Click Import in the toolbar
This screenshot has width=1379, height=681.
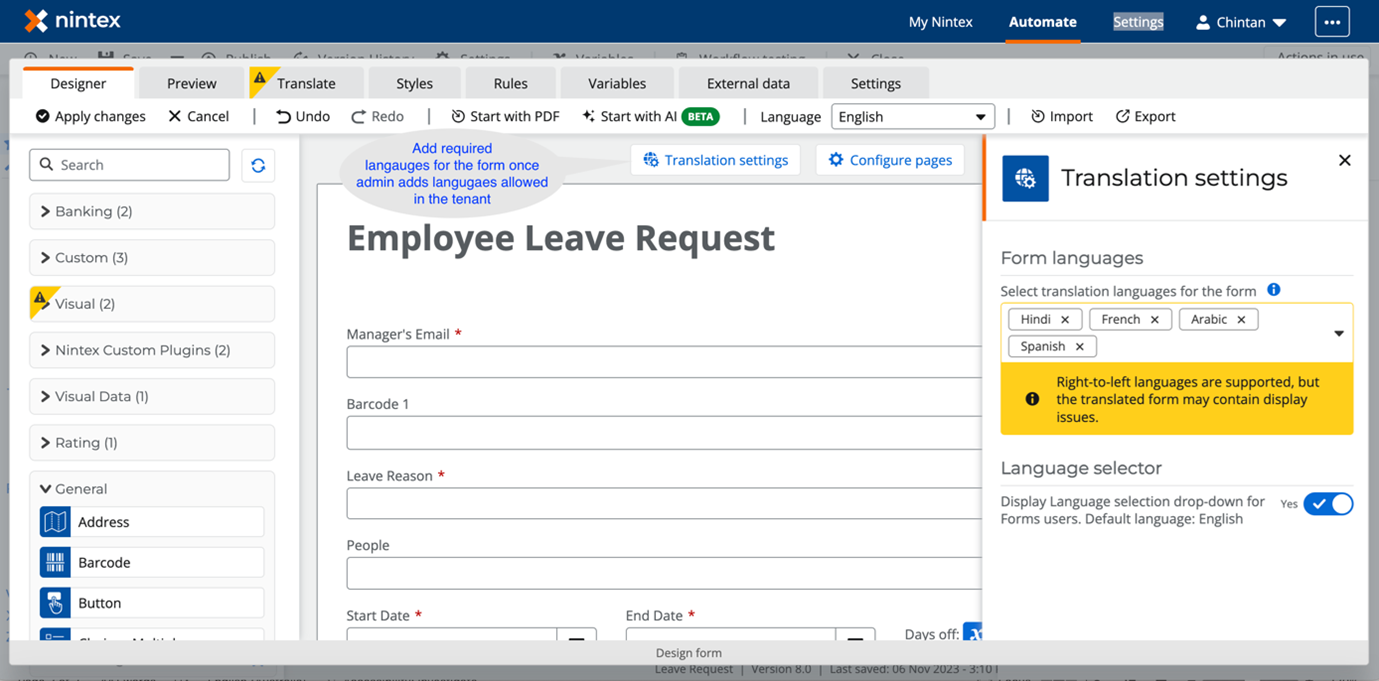(1062, 116)
